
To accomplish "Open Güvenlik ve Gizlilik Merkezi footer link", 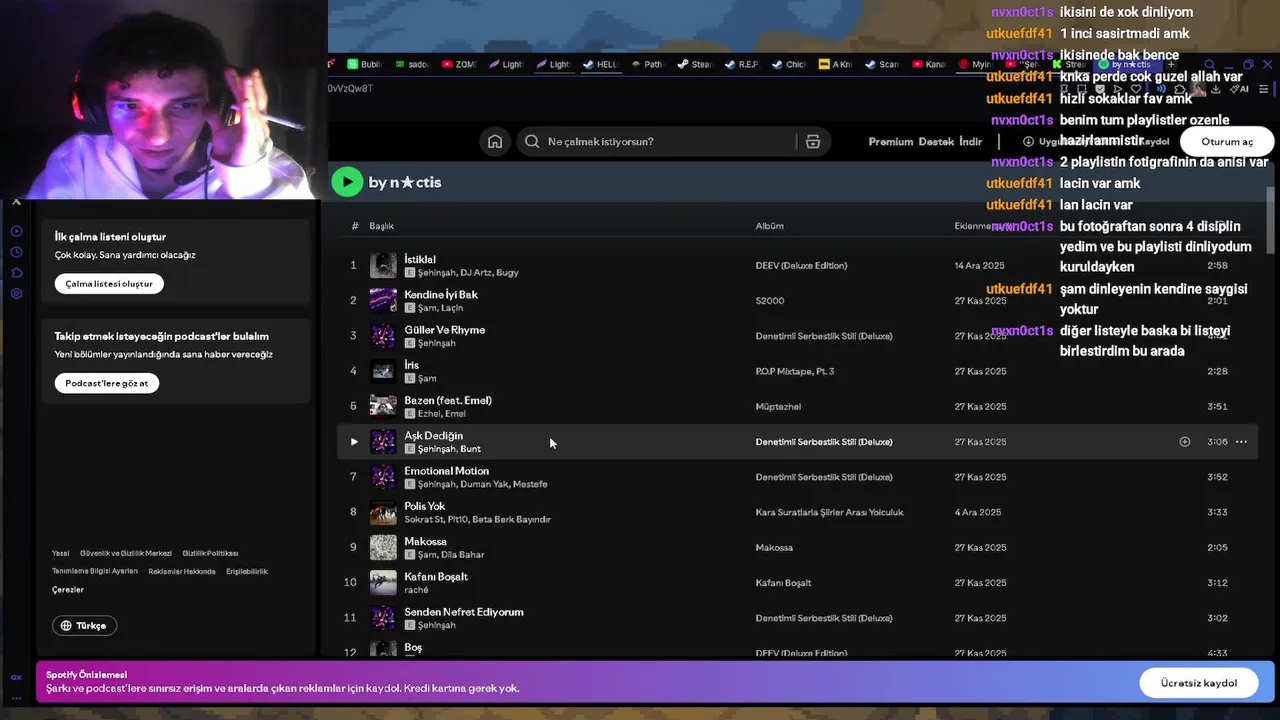I will tap(126, 553).
